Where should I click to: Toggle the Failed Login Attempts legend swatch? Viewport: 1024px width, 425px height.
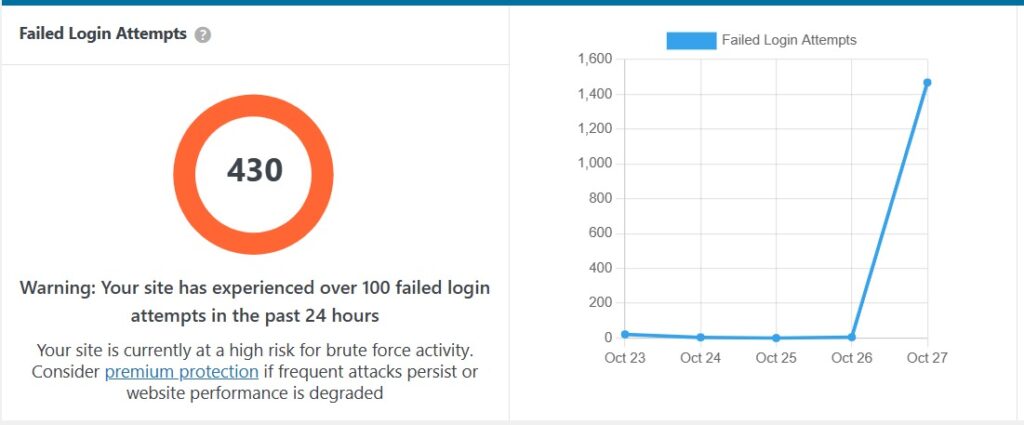(691, 40)
